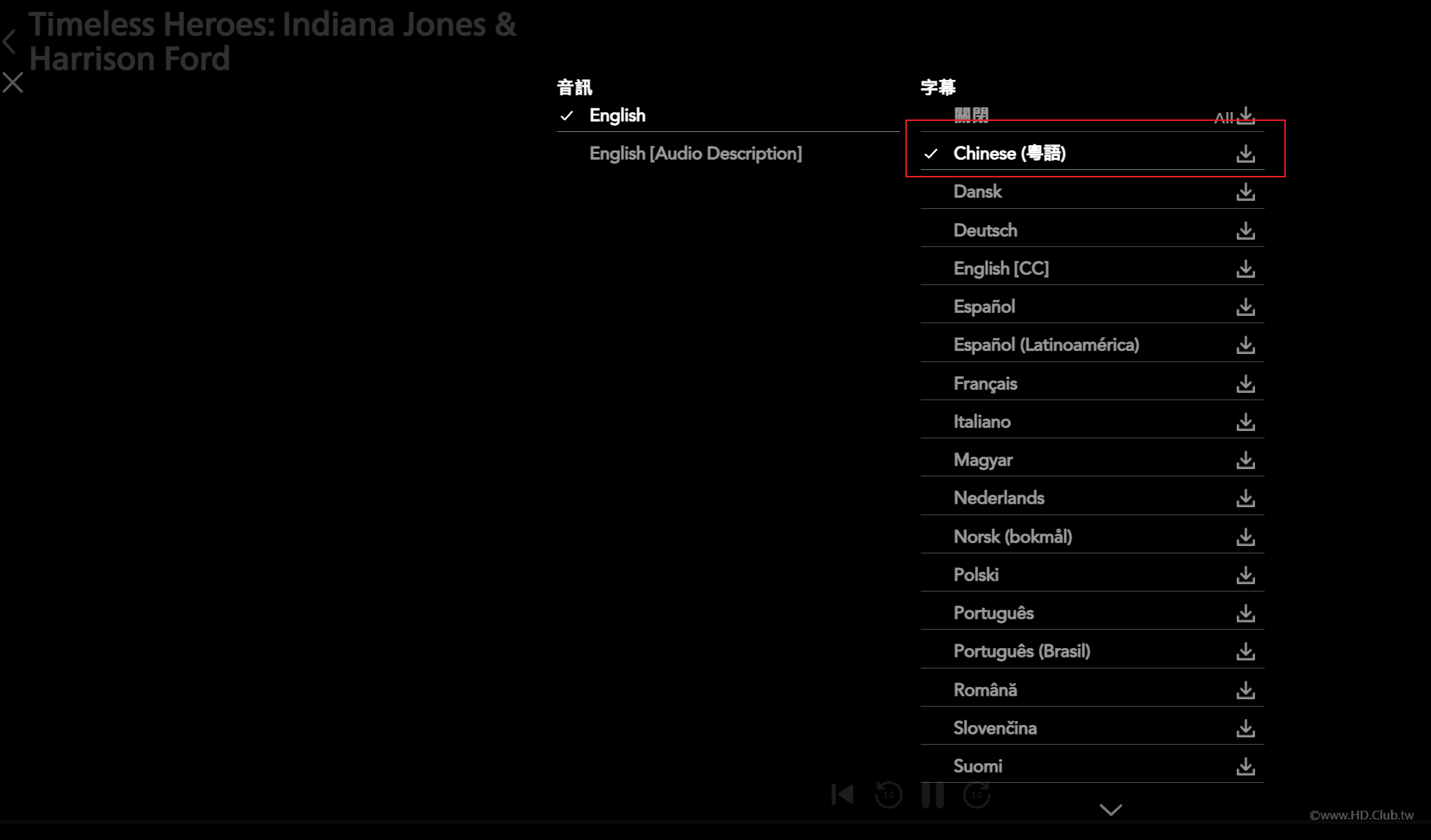Go back using left chevron arrow
The image size is (1431, 840).
(x=10, y=41)
